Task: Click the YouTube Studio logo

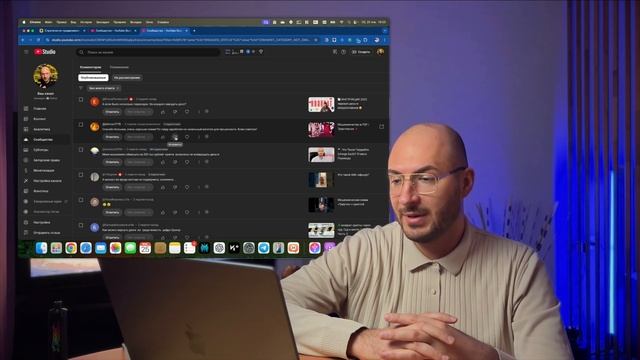Action: click(x=45, y=52)
